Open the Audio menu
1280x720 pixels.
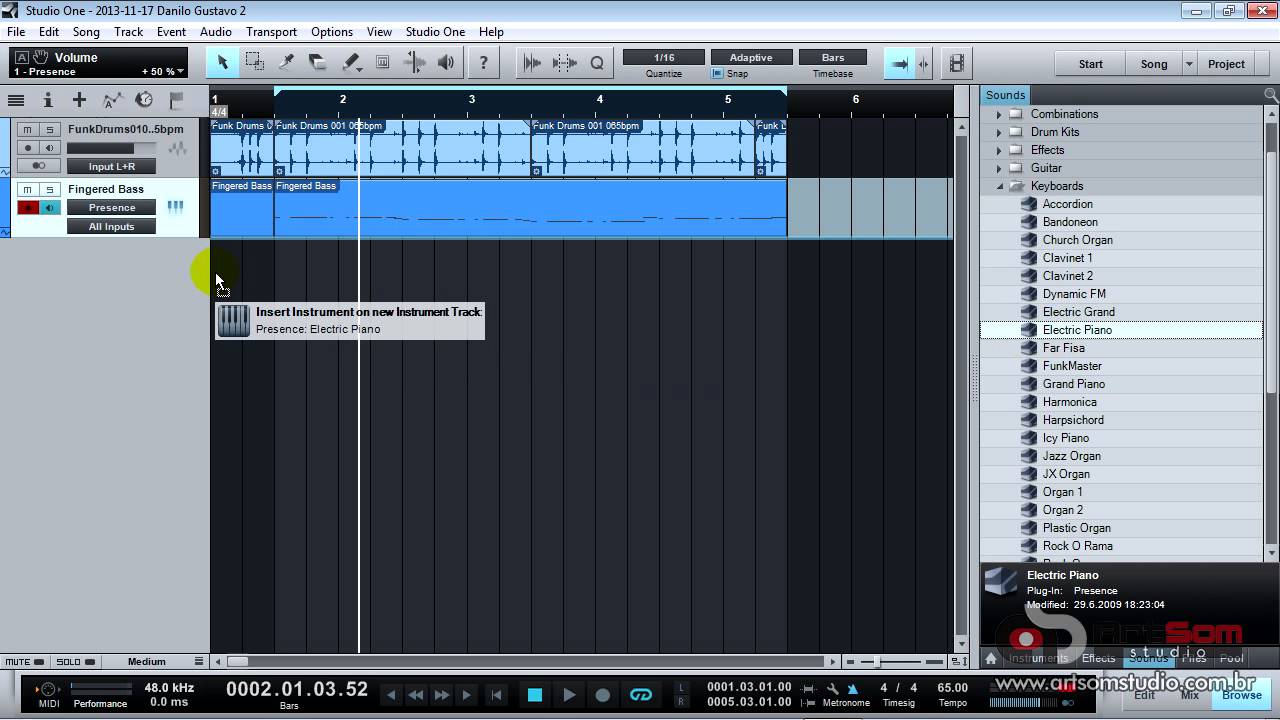pyautogui.click(x=215, y=31)
